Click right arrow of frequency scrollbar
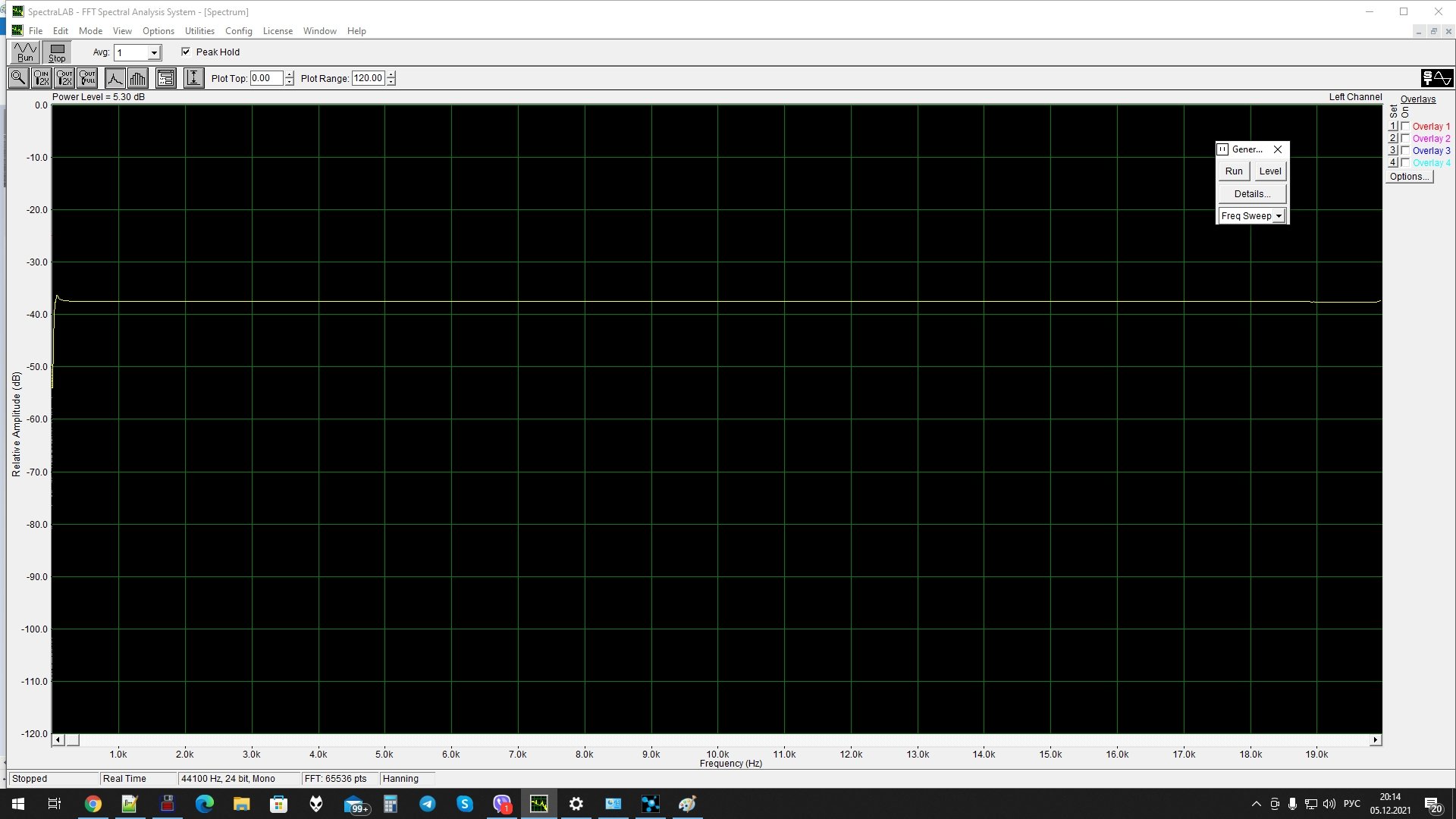 [1375, 740]
